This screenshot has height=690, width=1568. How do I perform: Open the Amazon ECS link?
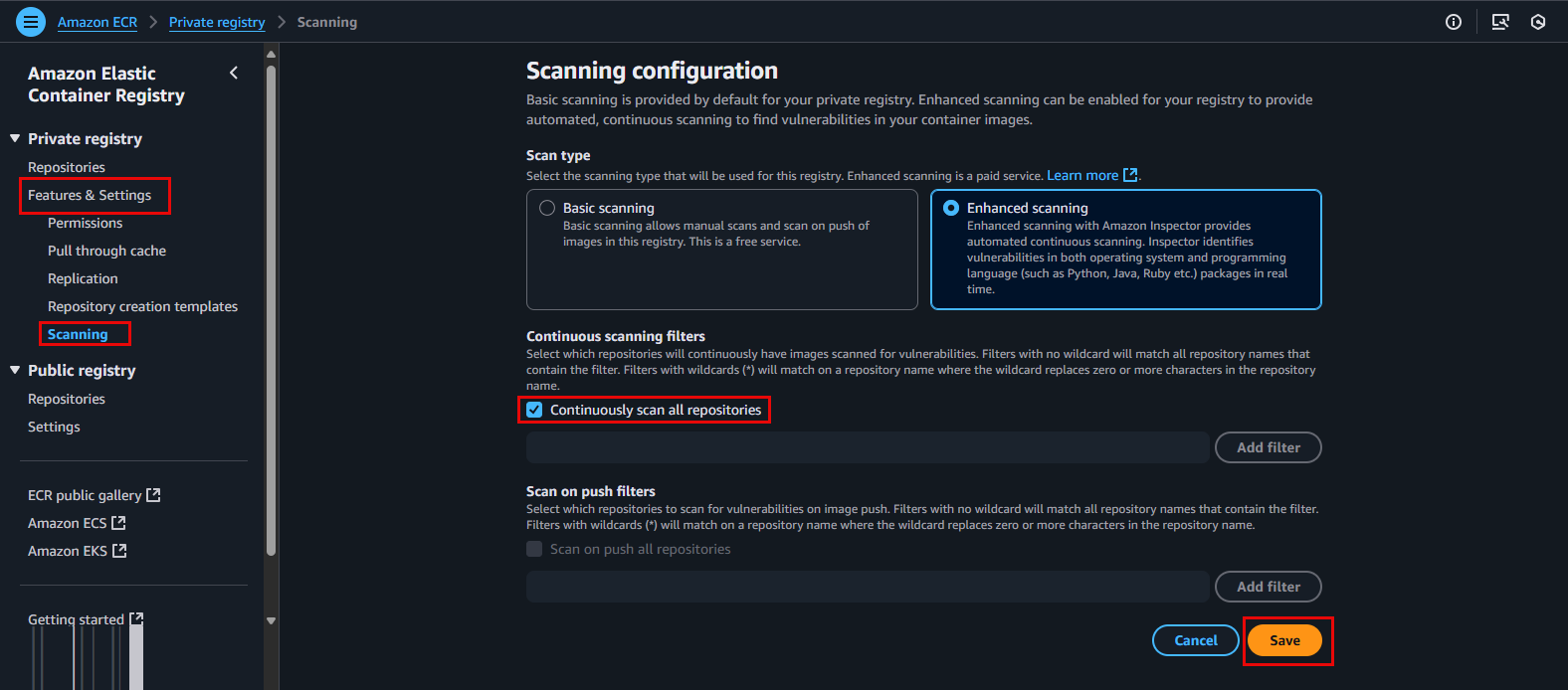tap(67, 523)
